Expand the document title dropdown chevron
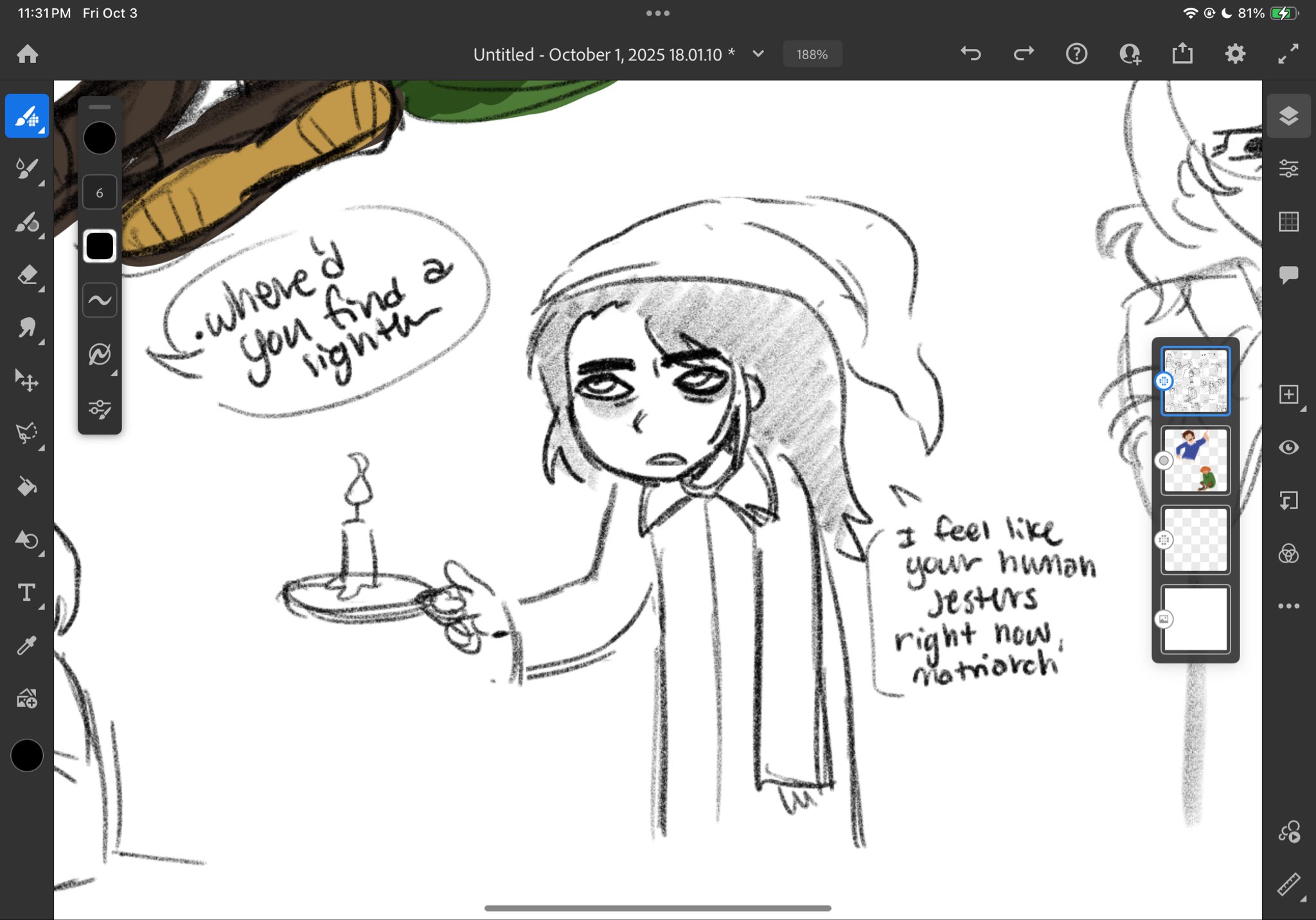The height and width of the screenshot is (920, 1316). 758,54
